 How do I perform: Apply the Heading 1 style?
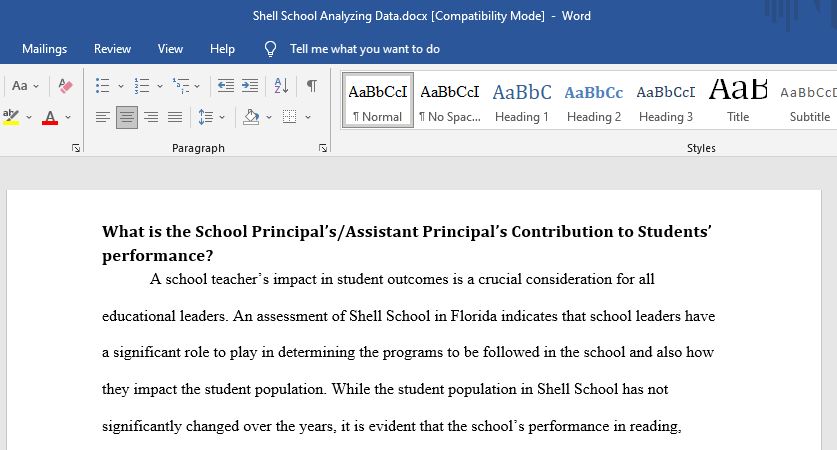[x=522, y=101]
